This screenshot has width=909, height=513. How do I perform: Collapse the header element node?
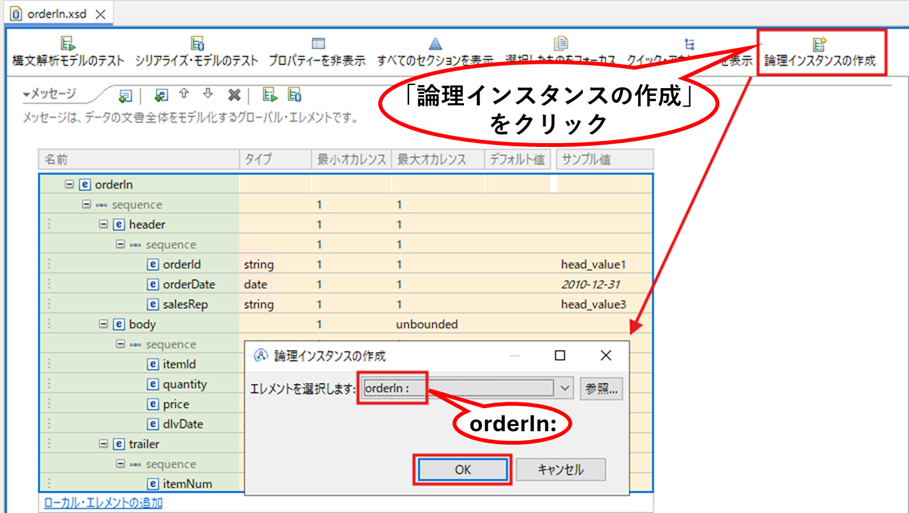tap(103, 224)
